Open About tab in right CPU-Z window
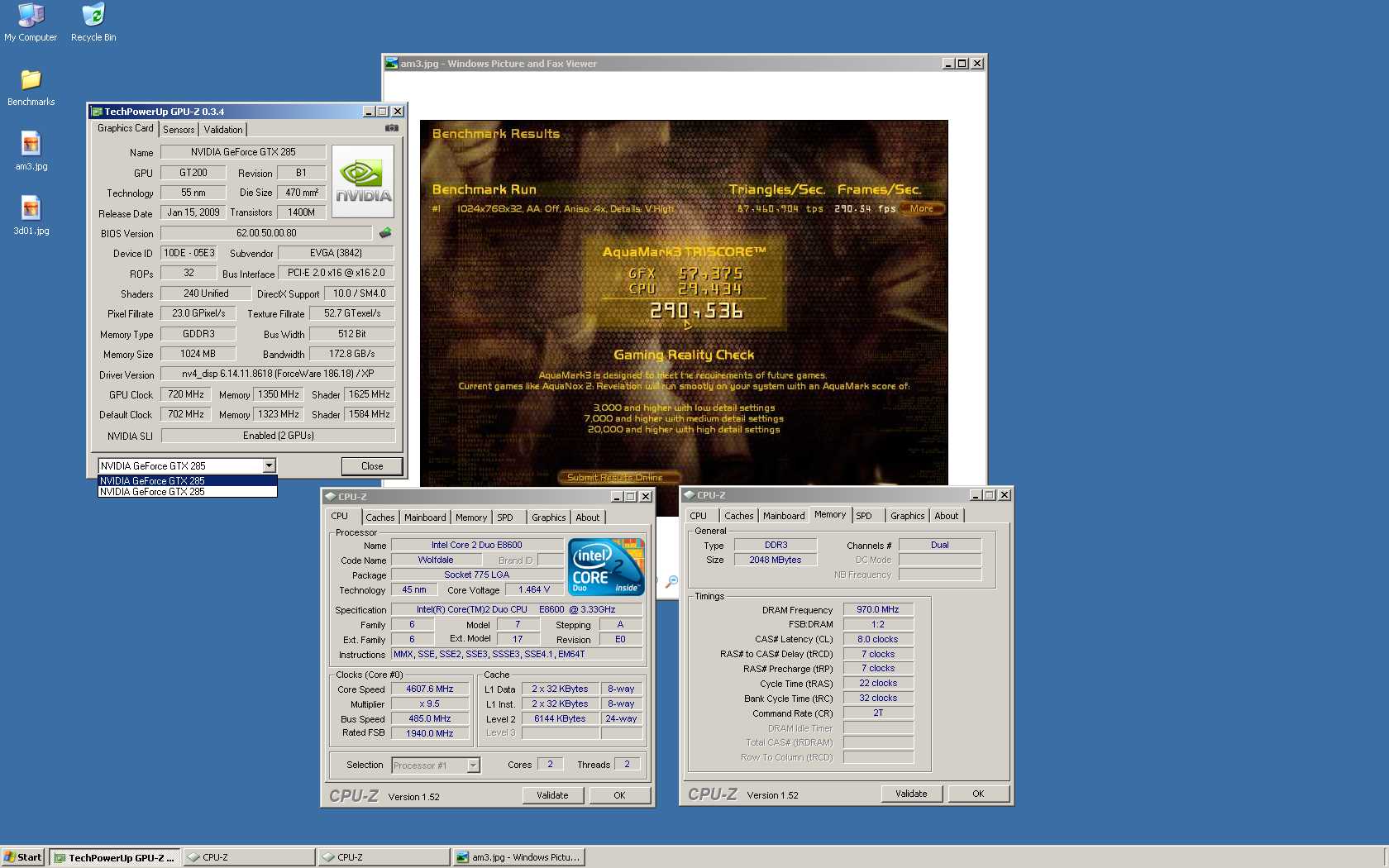The height and width of the screenshot is (868, 1389). (x=947, y=516)
